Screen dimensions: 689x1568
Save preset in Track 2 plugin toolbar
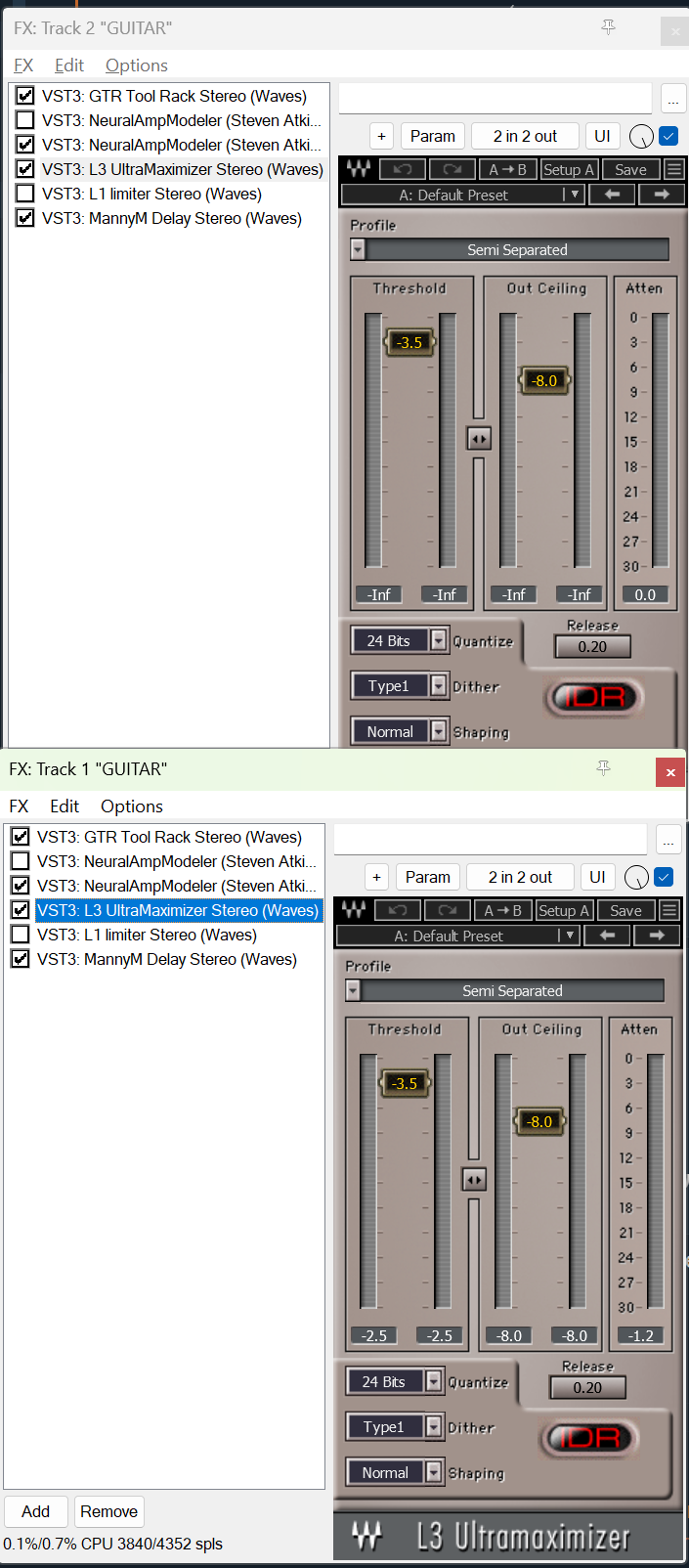630,169
